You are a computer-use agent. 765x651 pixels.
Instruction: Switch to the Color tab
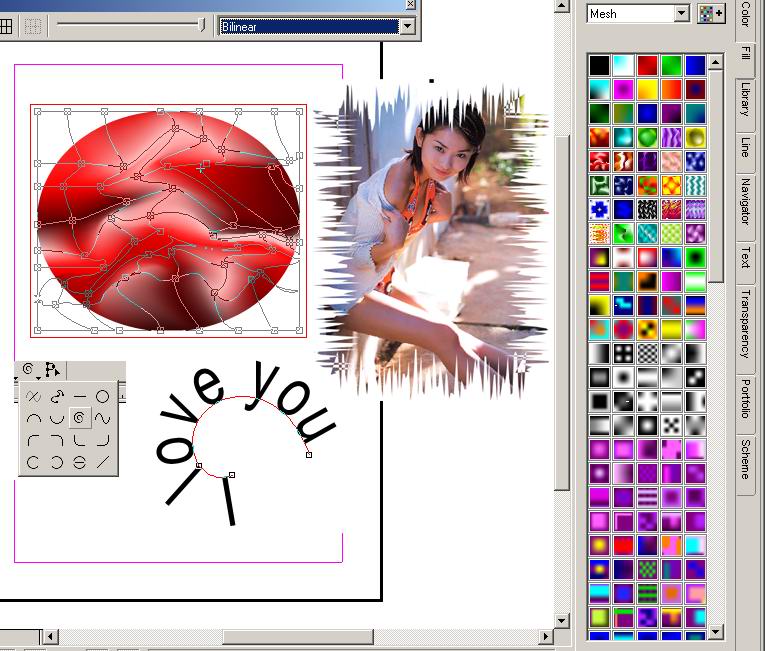(745, 14)
